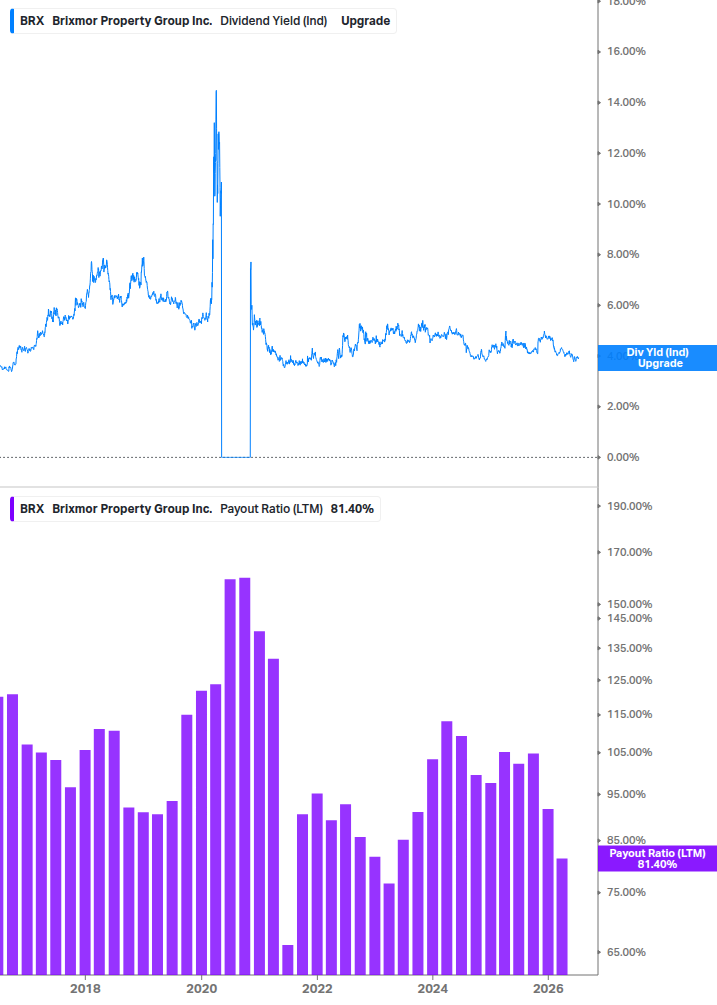Click the 2018 label on time axis
Screen dimensions: 717x1005
(85, 988)
